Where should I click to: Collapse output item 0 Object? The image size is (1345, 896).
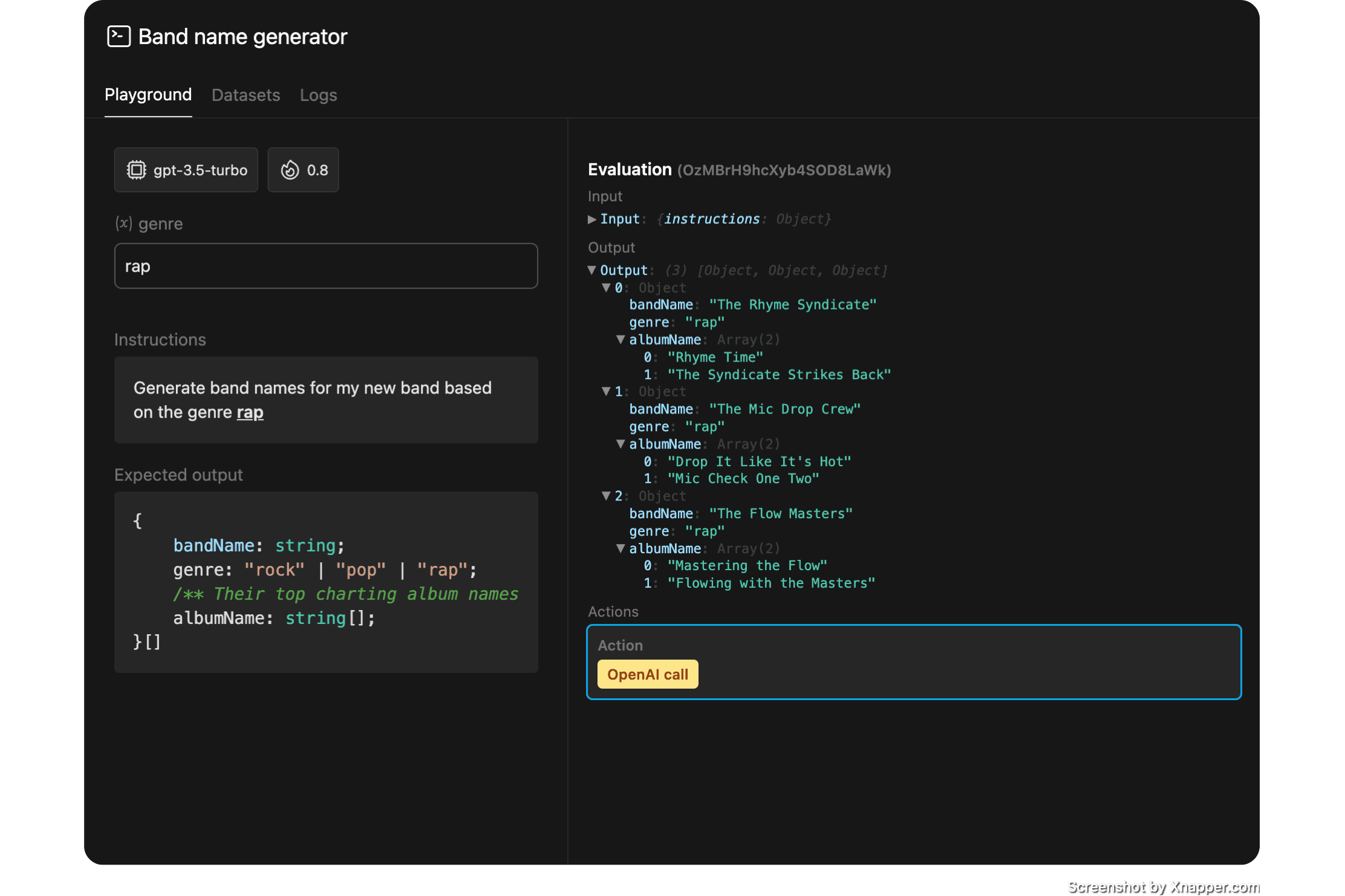click(606, 288)
